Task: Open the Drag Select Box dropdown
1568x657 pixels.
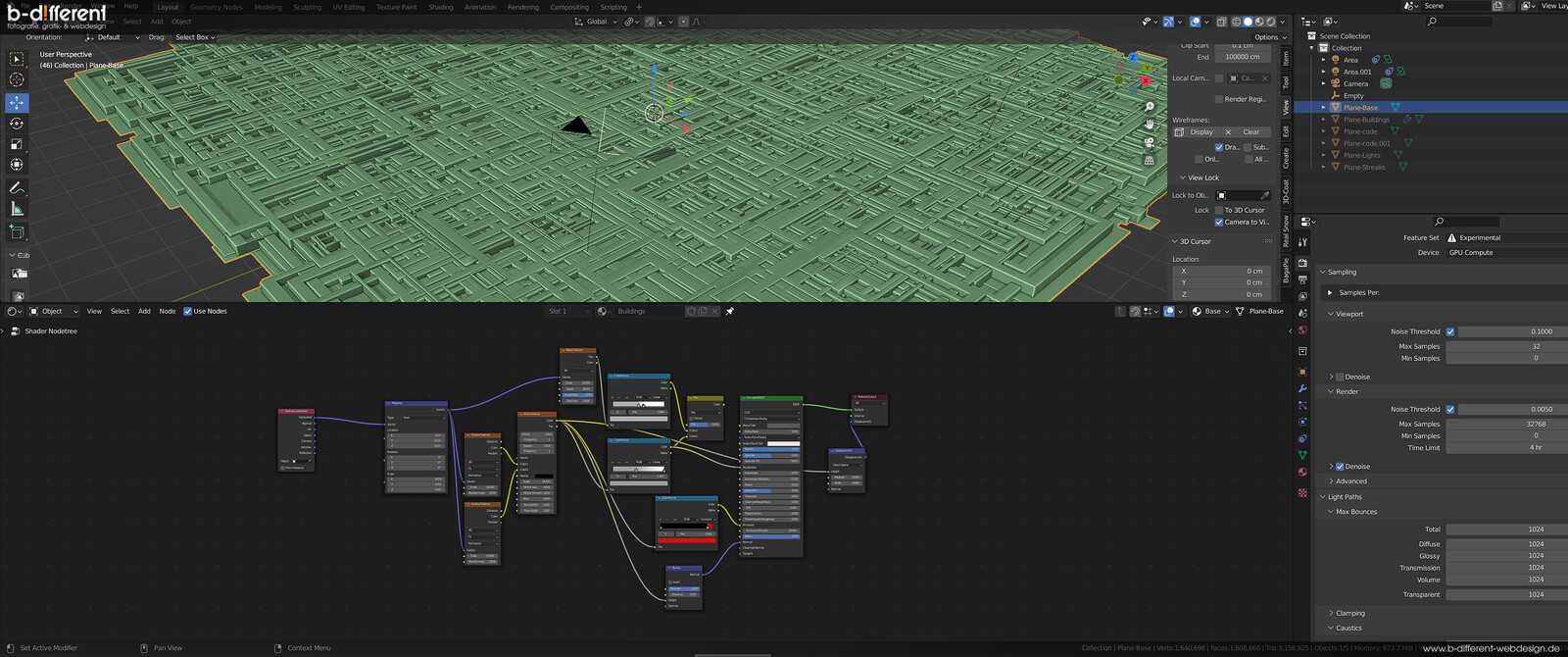Action: coord(194,37)
